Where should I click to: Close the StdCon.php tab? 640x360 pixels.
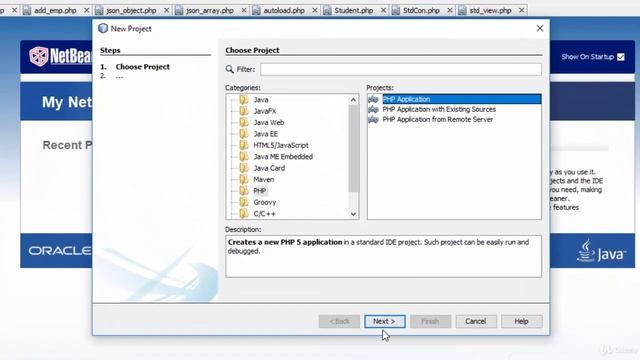click(x=450, y=11)
